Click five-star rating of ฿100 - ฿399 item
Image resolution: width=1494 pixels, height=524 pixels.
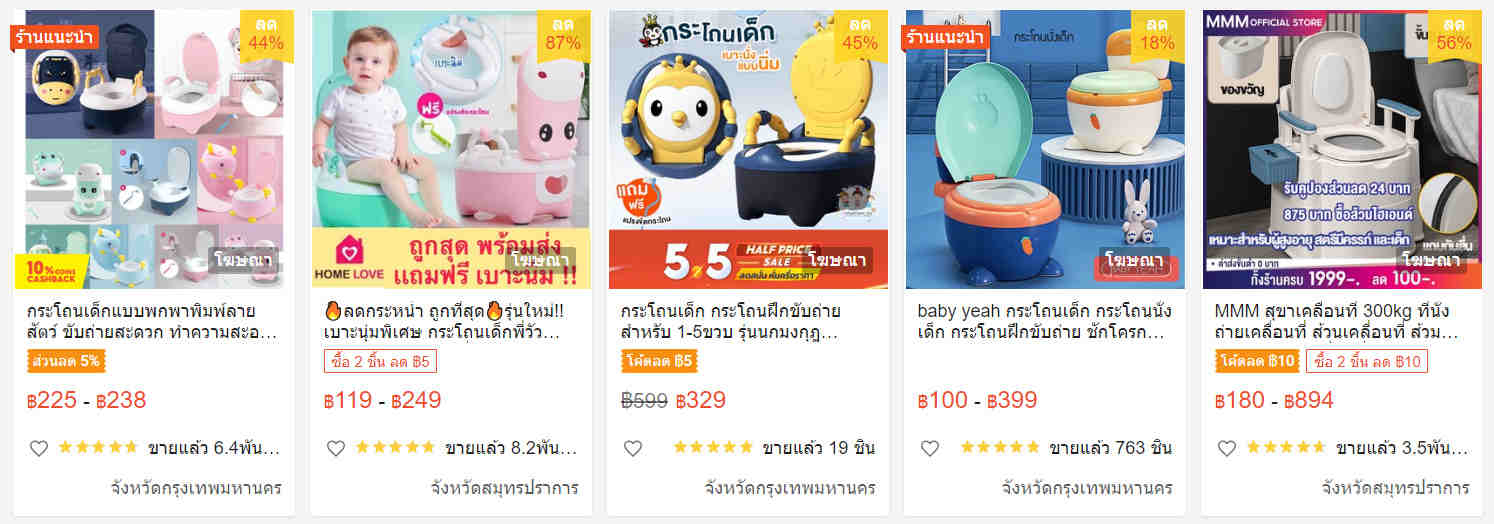tap(1000, 448)
